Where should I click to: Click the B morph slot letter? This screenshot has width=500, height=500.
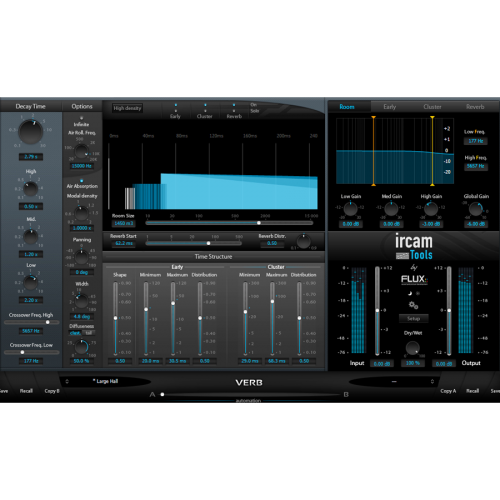[x=346, y=395]
